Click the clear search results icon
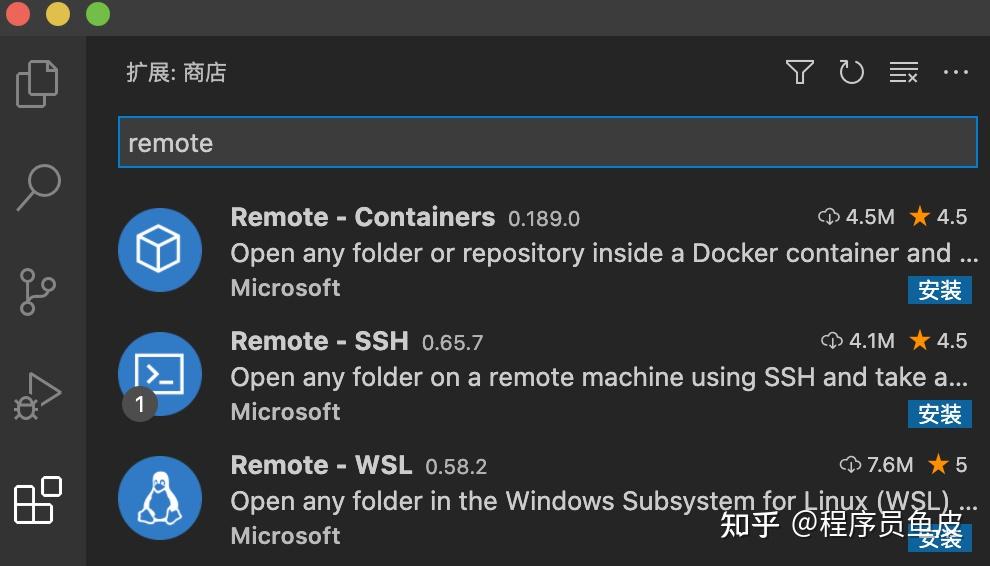 (x=904, y=72)
